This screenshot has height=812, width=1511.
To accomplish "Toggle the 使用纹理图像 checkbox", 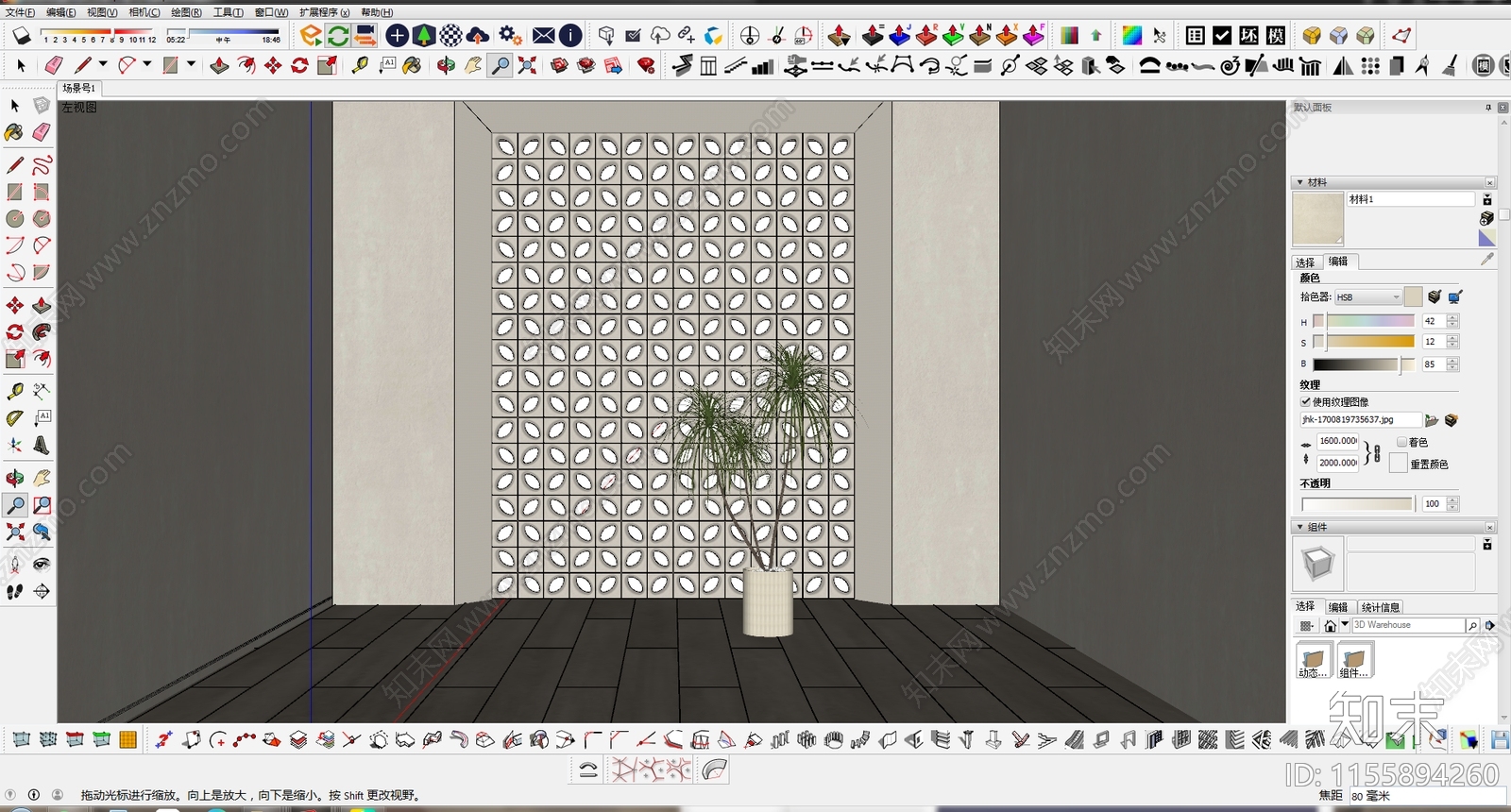I will point(1306,401).
